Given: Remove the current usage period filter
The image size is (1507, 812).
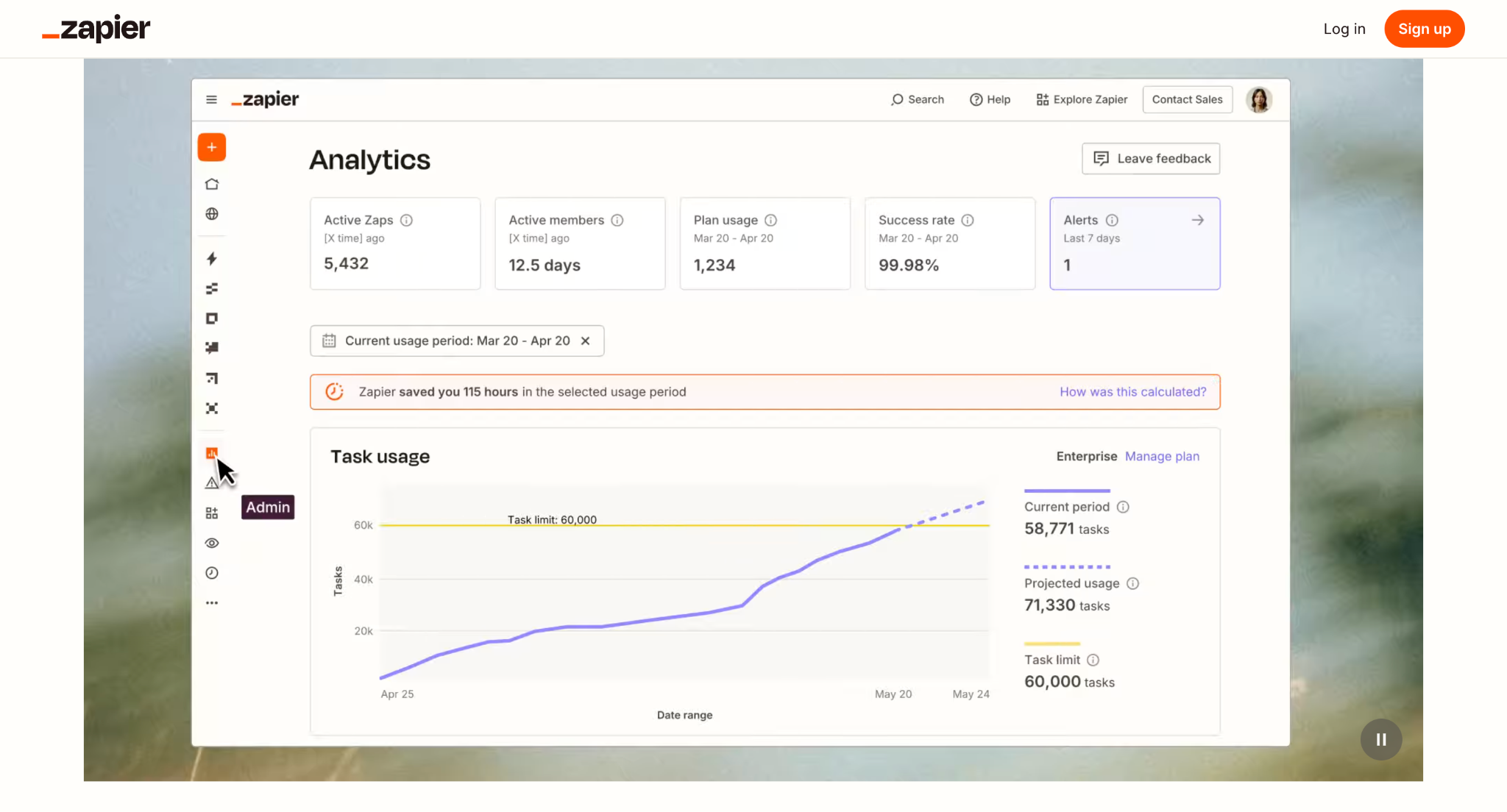Looking at the screenshot, I should [586, 341].
